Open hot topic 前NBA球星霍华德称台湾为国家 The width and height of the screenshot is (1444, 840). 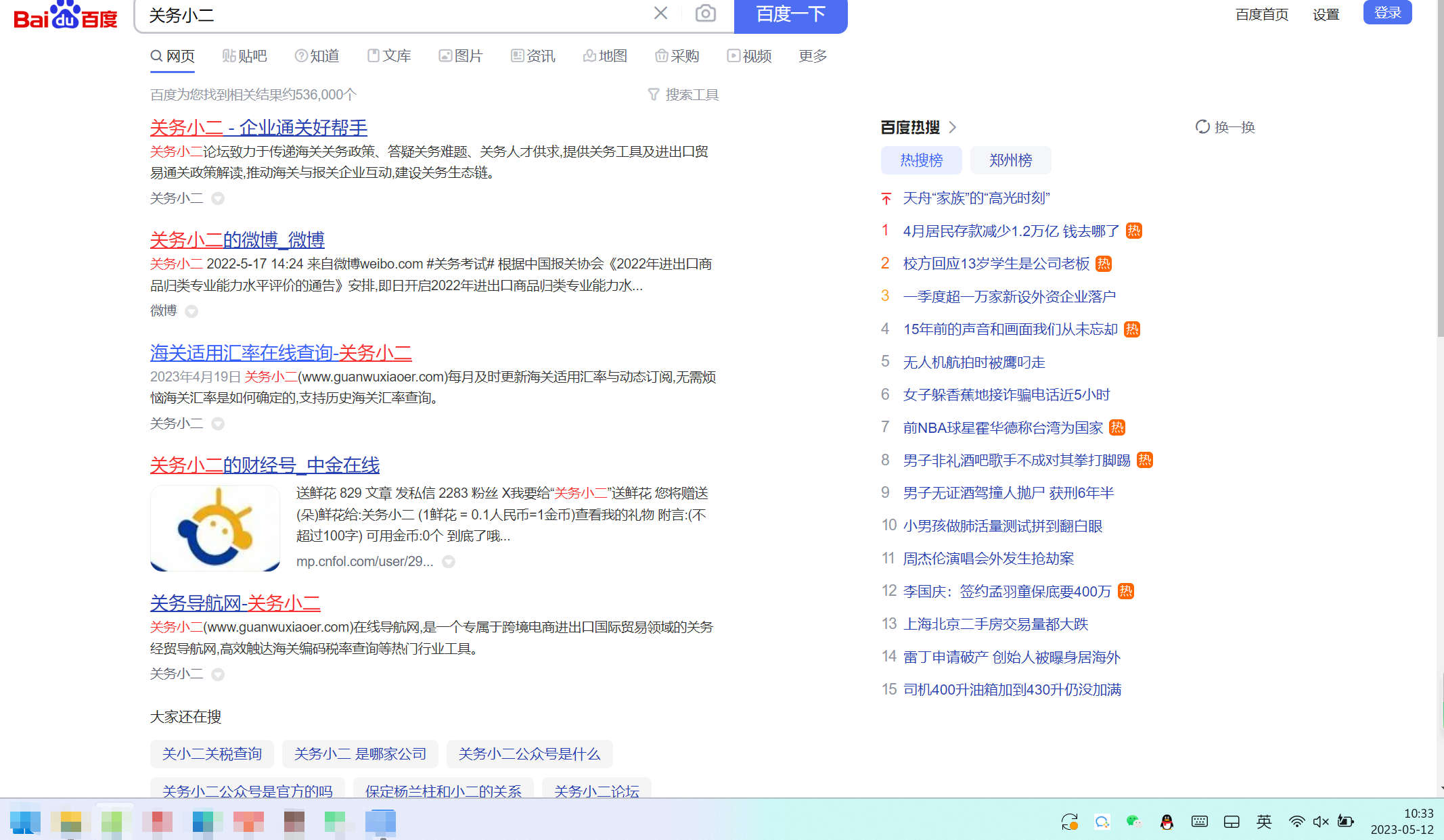(x=1003, y=427)
